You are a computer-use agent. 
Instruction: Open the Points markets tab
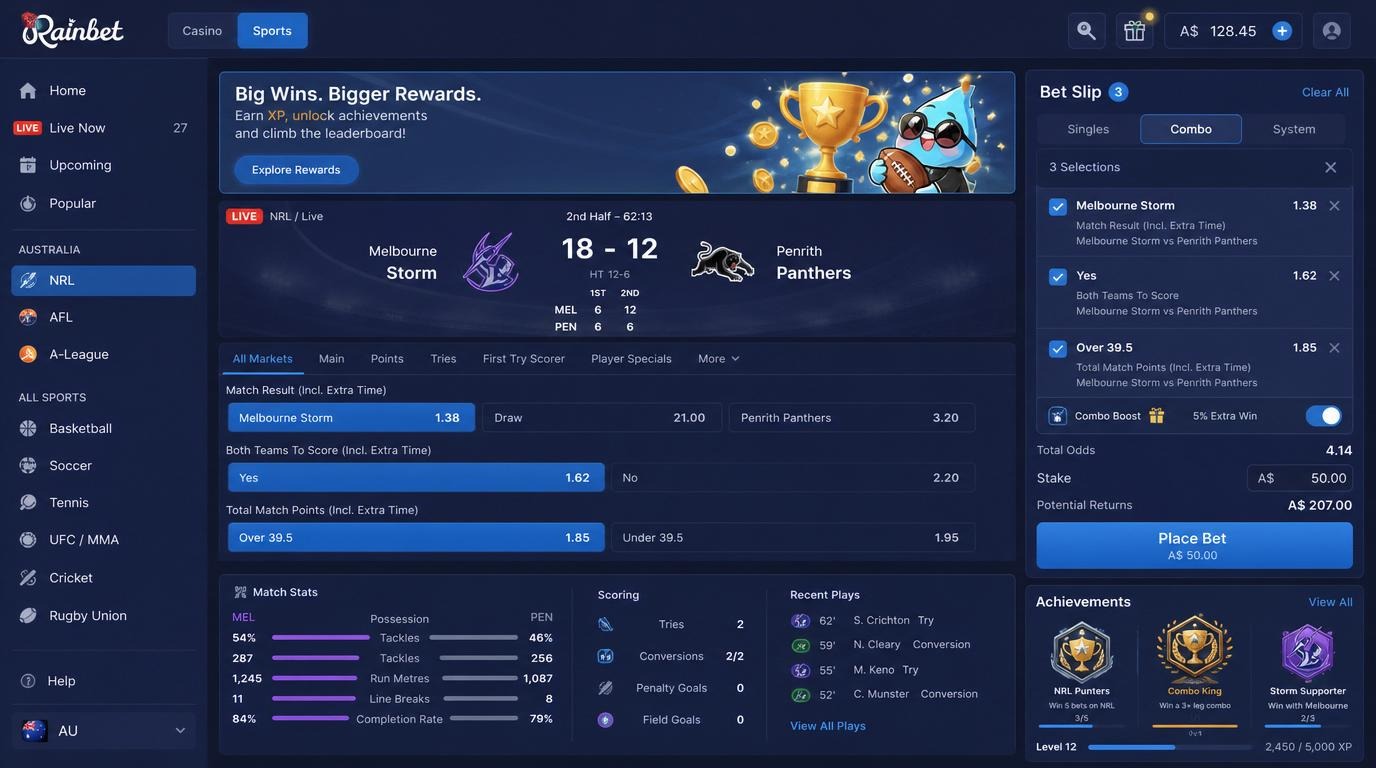[x=387, y=358]
